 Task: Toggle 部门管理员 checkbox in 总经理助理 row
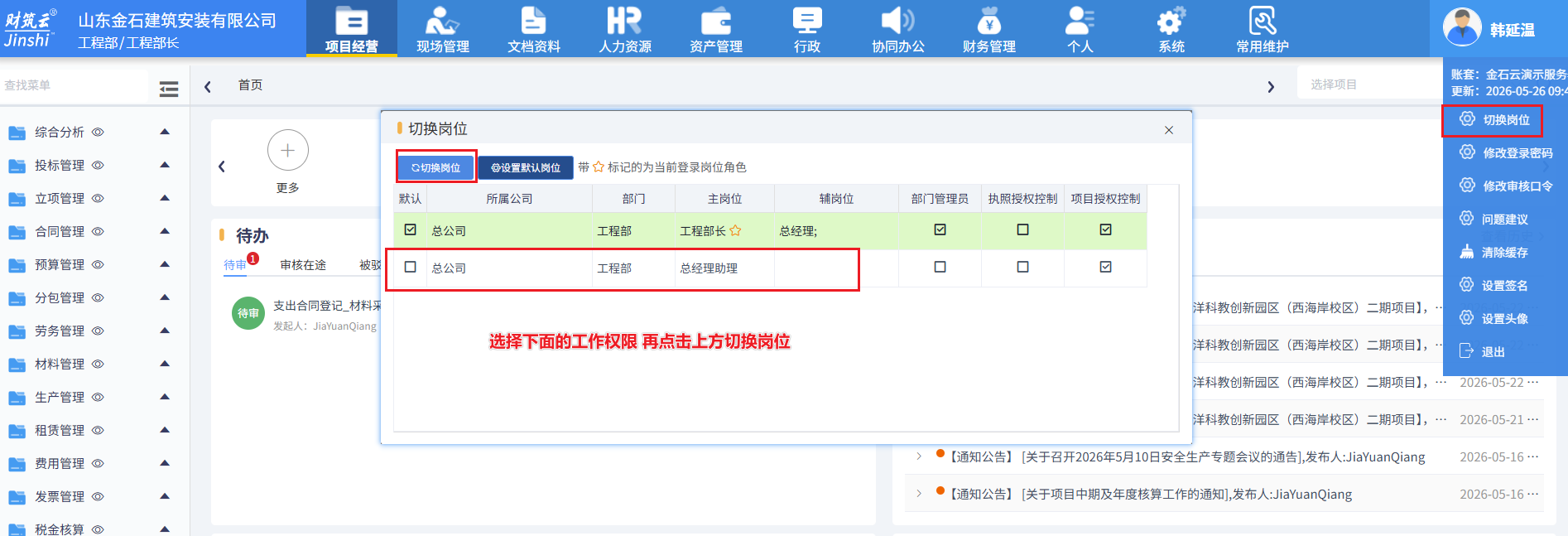point(940,267)
